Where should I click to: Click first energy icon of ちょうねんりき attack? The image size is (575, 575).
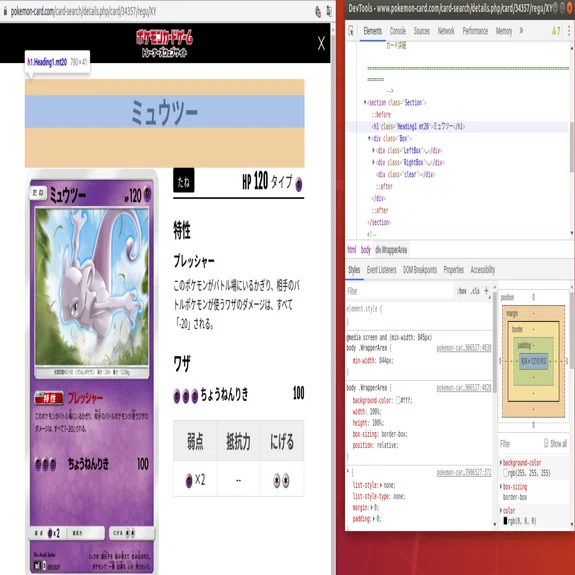tap(177, 396)
